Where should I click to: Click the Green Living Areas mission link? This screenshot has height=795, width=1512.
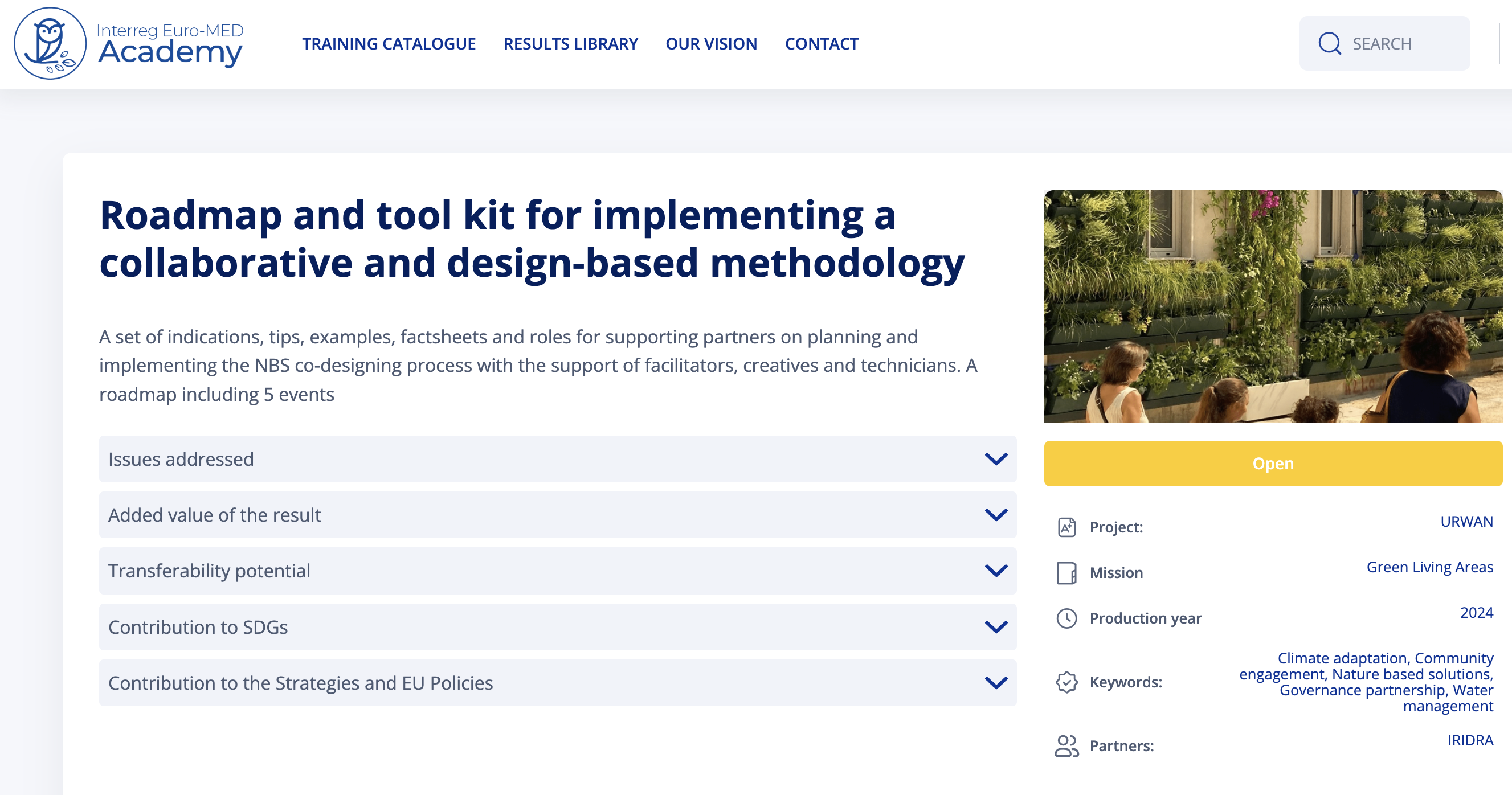click(1429, 567)
